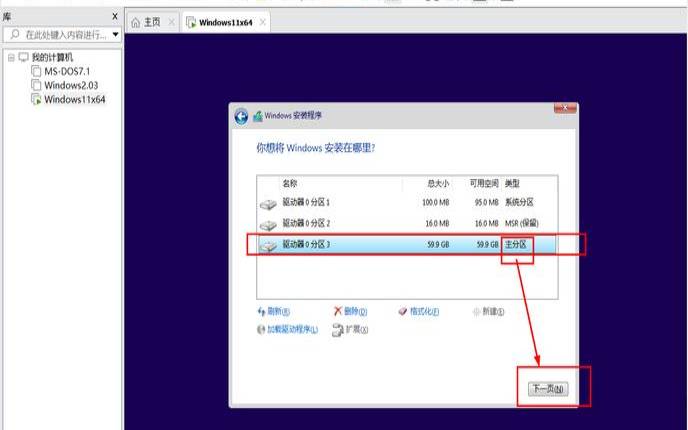Click the home icon on 主页 tab
This screenshot has height=430, width=688.
136,22
